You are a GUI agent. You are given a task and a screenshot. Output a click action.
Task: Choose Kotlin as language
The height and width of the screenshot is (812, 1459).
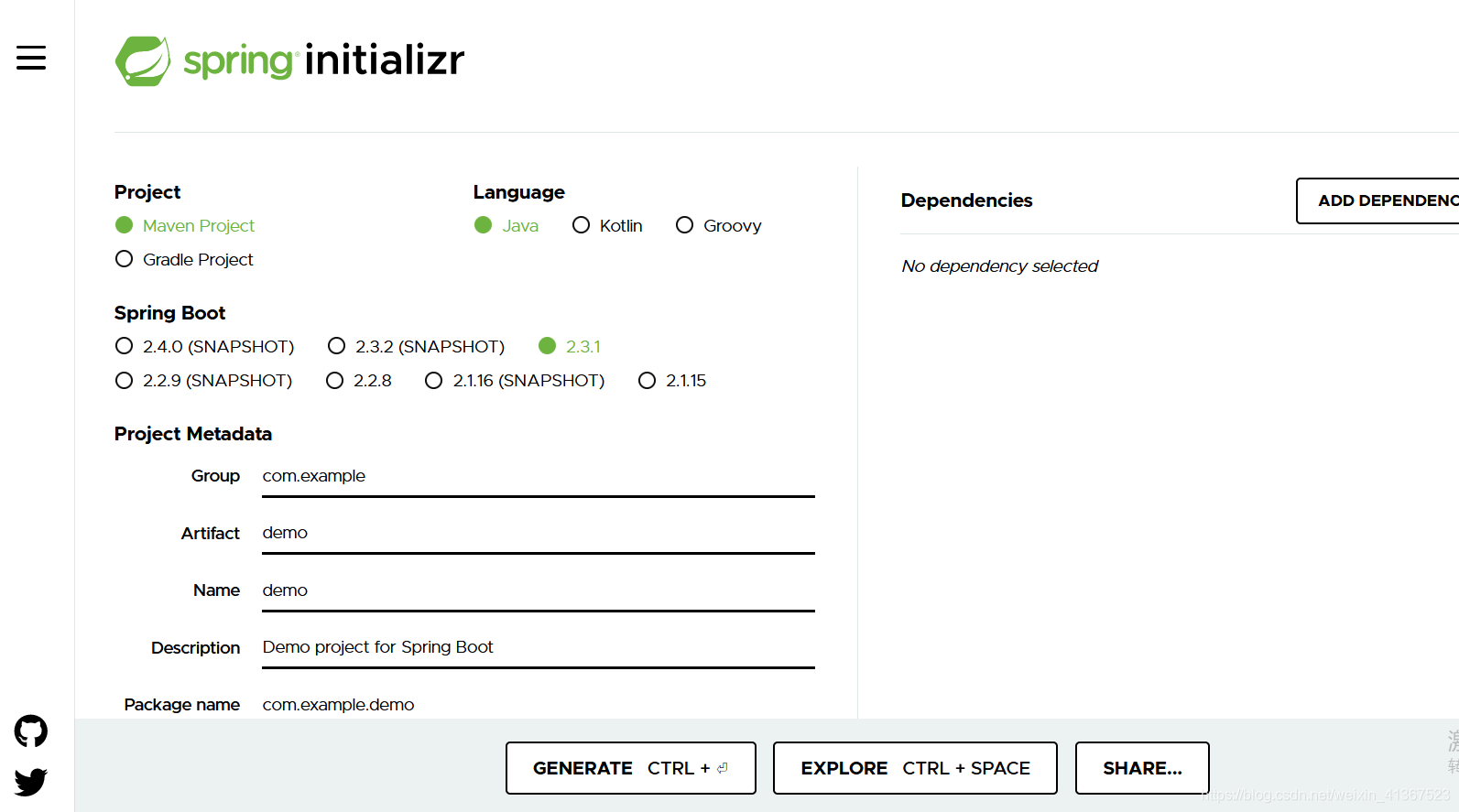click(607, 225)
